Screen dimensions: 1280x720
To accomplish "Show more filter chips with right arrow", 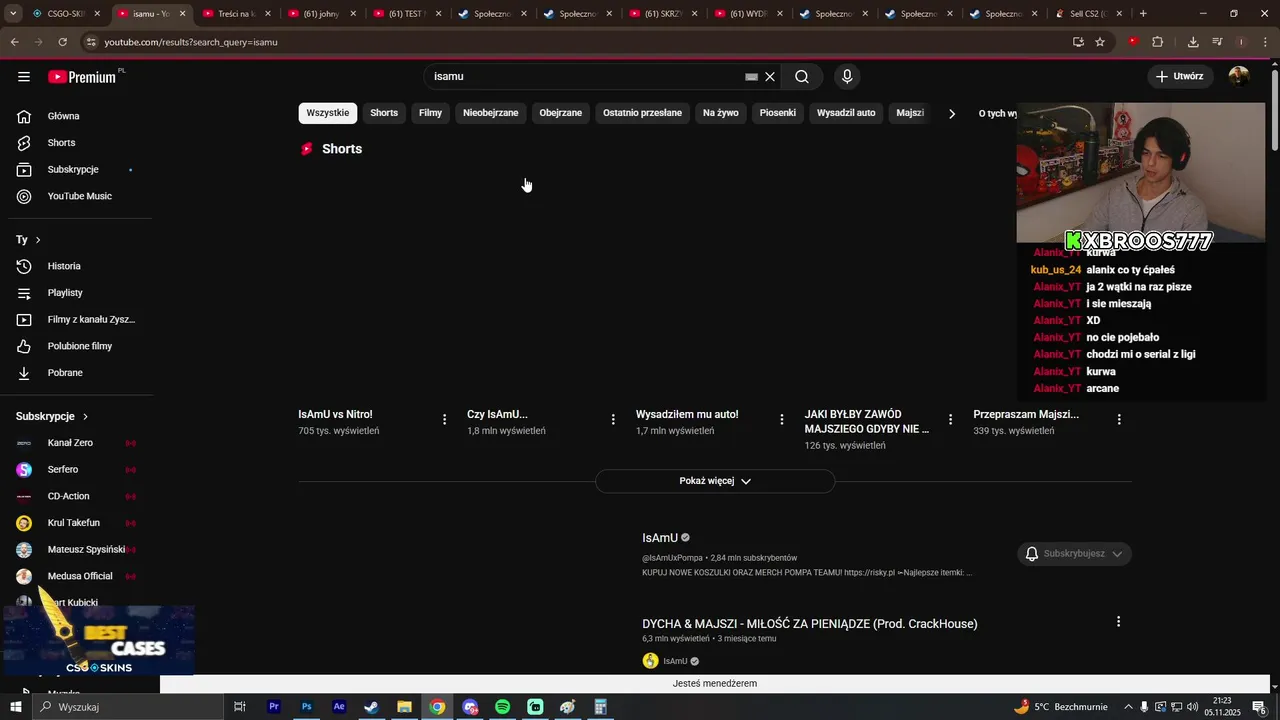I will tap(952, 114).
